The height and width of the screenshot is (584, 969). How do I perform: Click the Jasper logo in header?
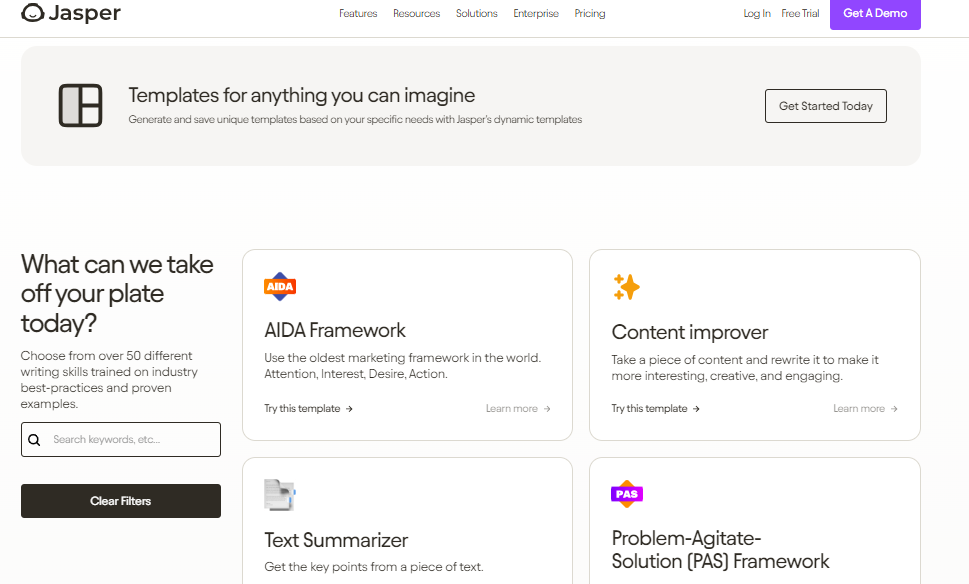click(x=71, y=12)
